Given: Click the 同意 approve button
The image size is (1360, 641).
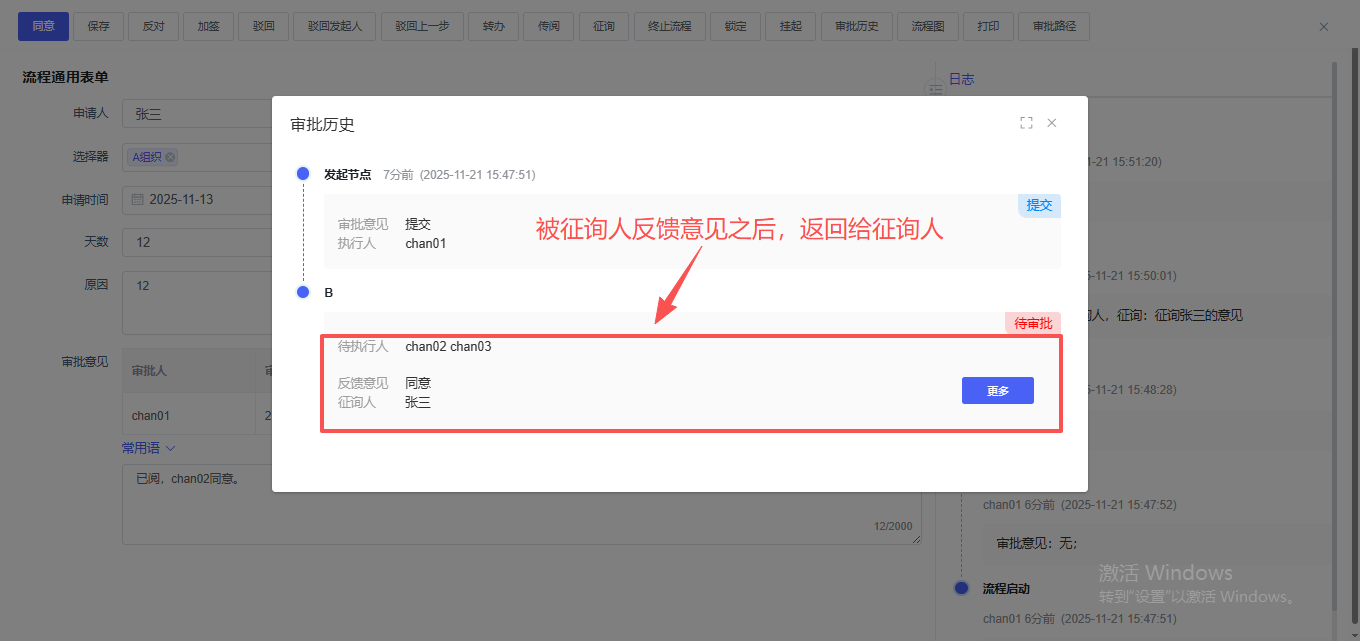Looking at the screenshot, I should click(43, 27).
